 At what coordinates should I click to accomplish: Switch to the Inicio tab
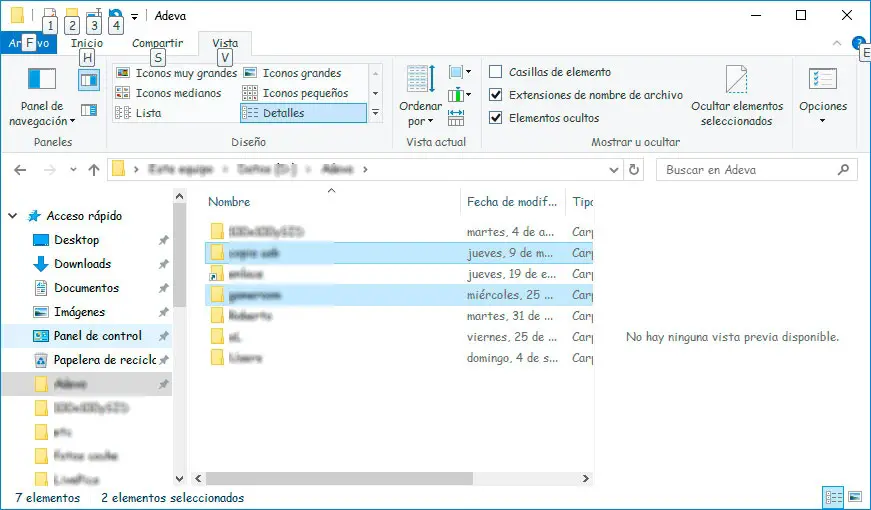87,43
